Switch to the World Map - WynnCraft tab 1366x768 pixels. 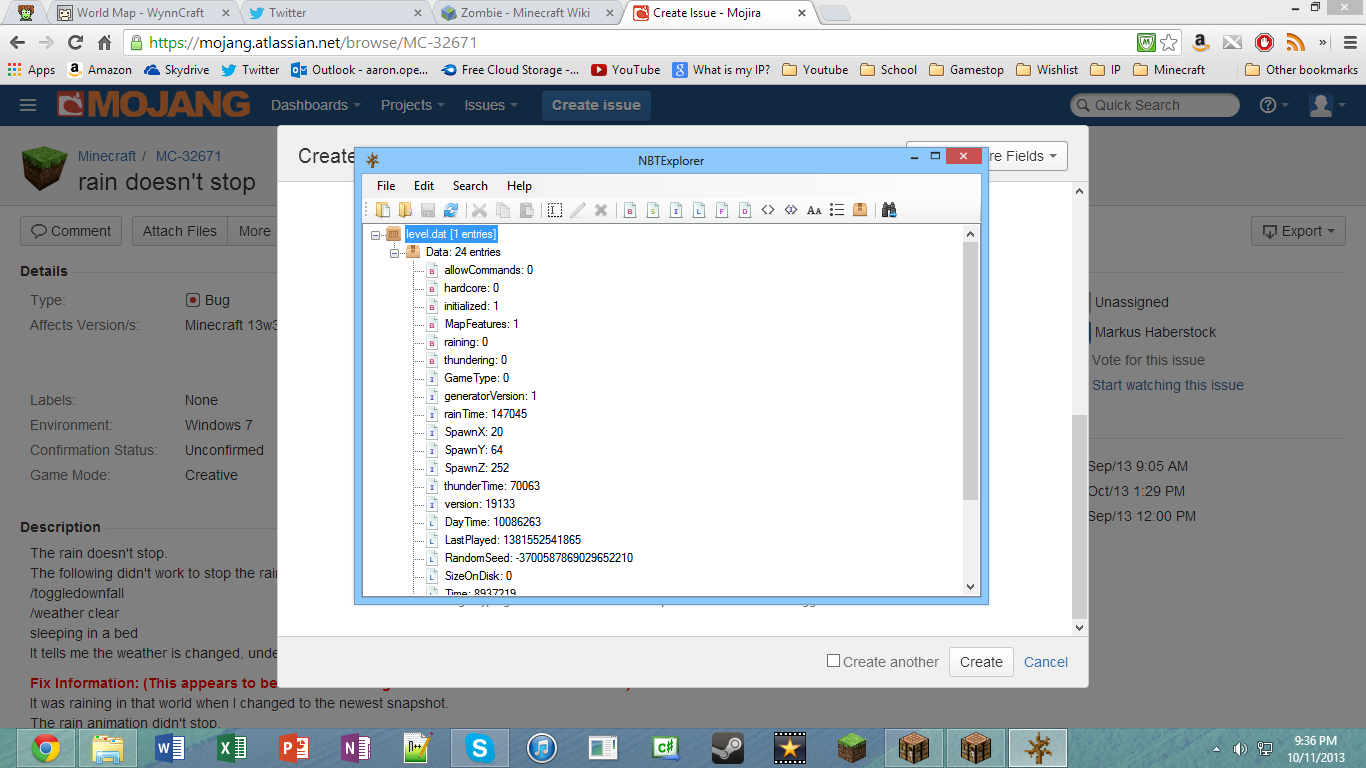(x=140, y=13)
